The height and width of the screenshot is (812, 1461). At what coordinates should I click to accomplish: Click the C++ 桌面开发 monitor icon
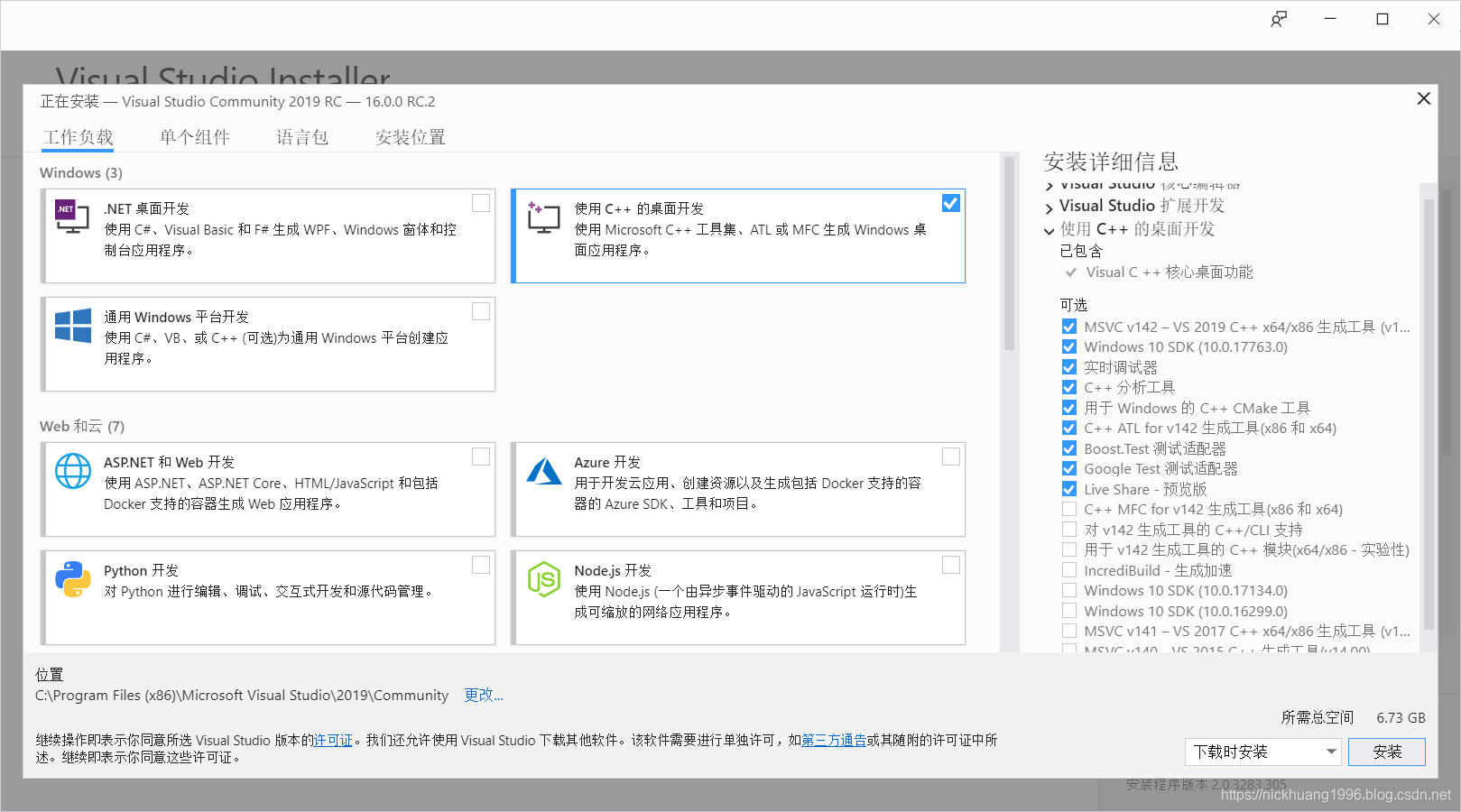[x=543, y=218]
